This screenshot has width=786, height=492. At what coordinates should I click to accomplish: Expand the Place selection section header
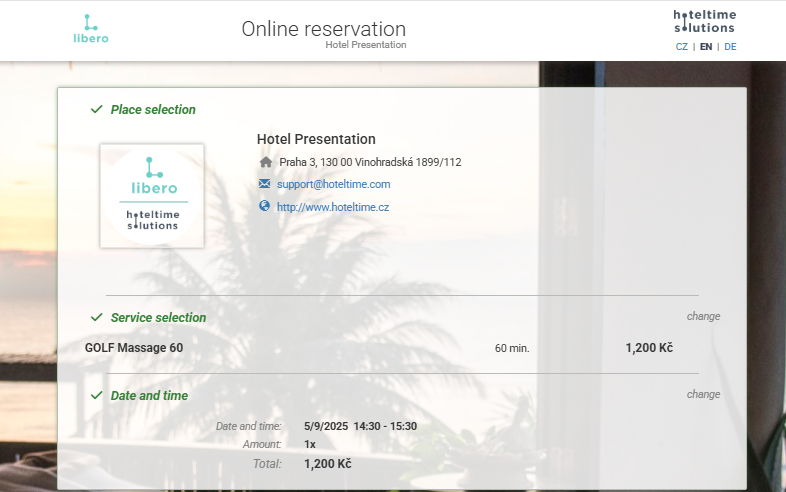coord(153,110)
